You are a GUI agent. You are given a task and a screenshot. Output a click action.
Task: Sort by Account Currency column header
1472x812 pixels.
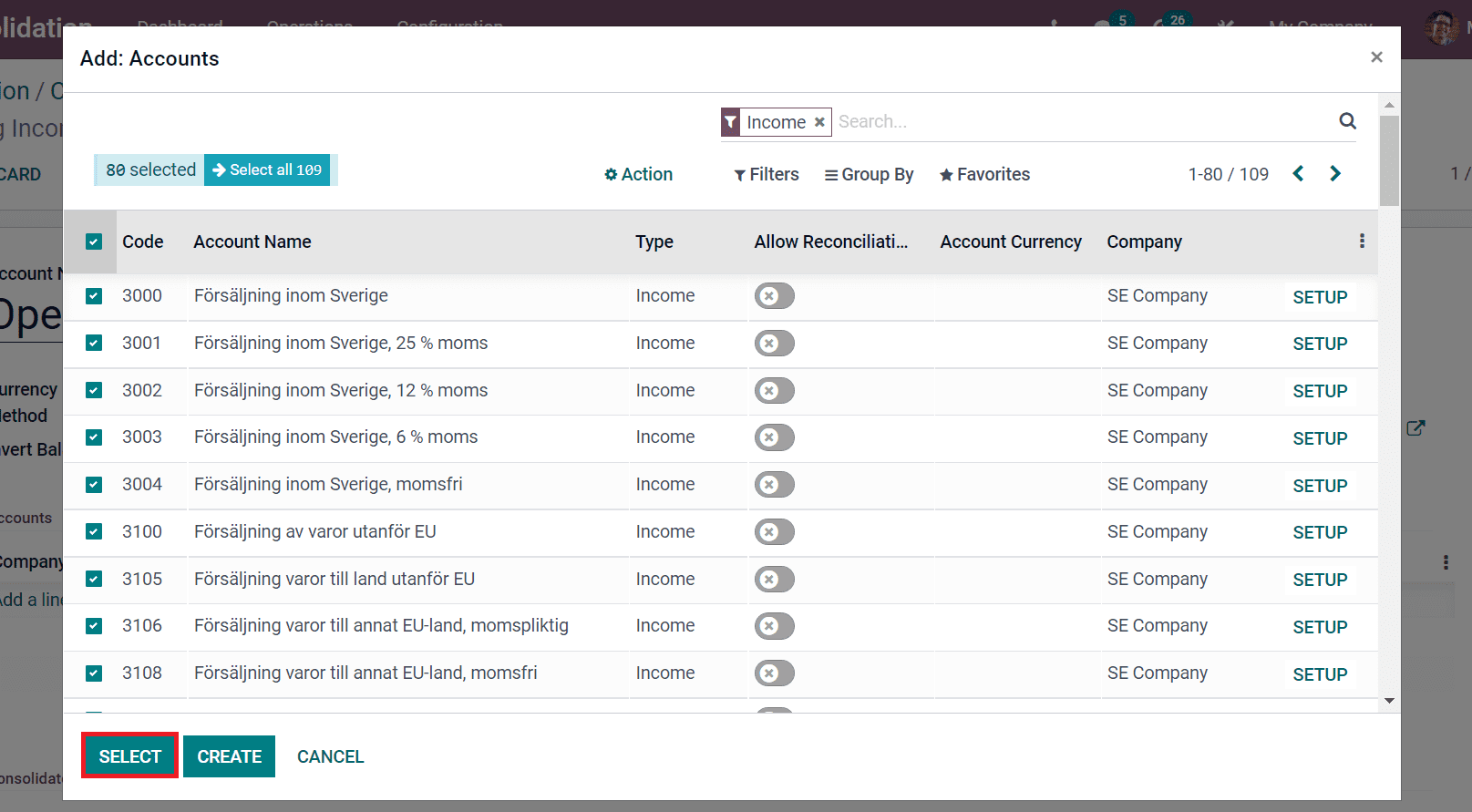pyautogui.click(x=1011, y=242)
